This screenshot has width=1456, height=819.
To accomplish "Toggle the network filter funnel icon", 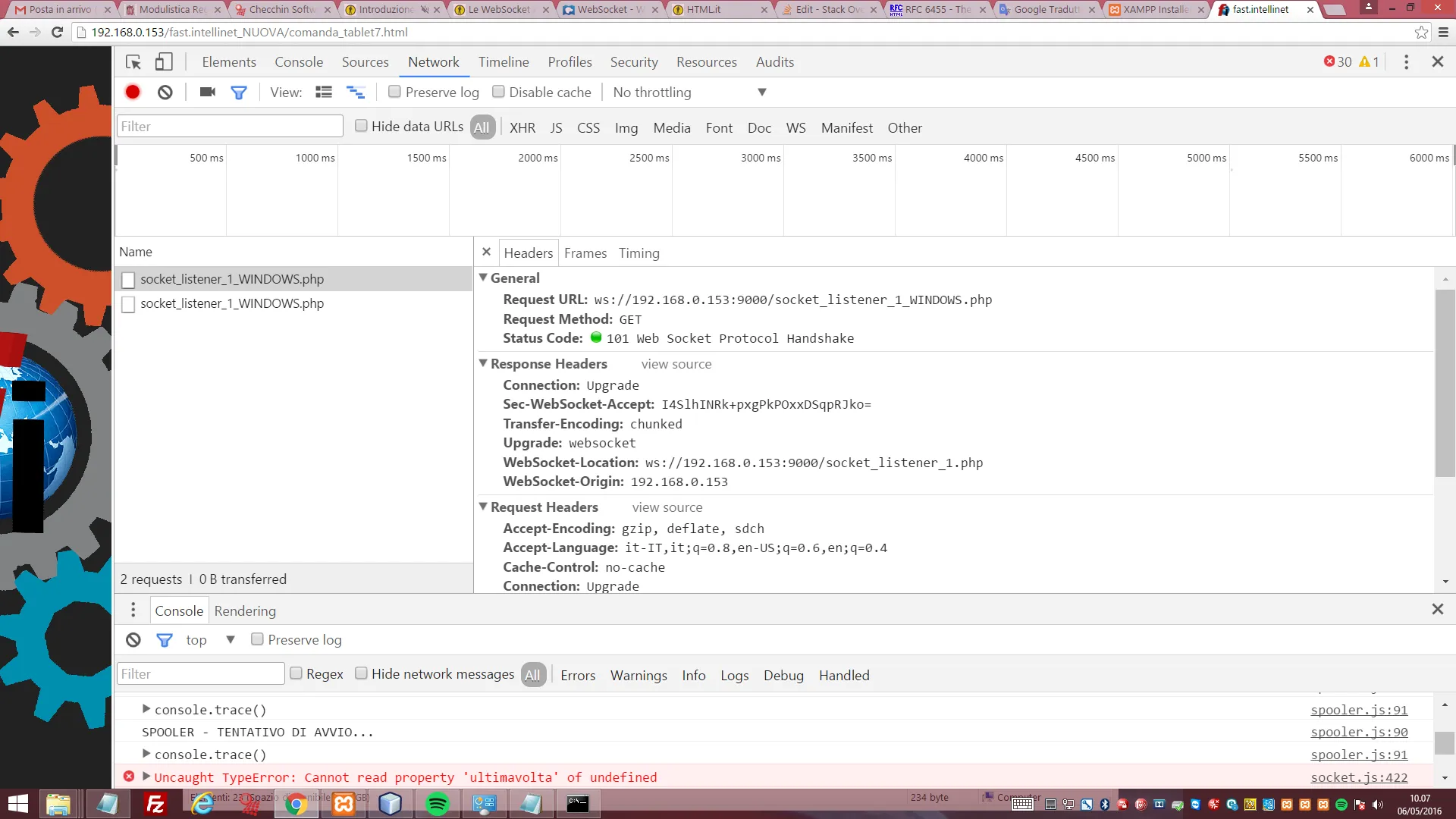I will [239, 92].
